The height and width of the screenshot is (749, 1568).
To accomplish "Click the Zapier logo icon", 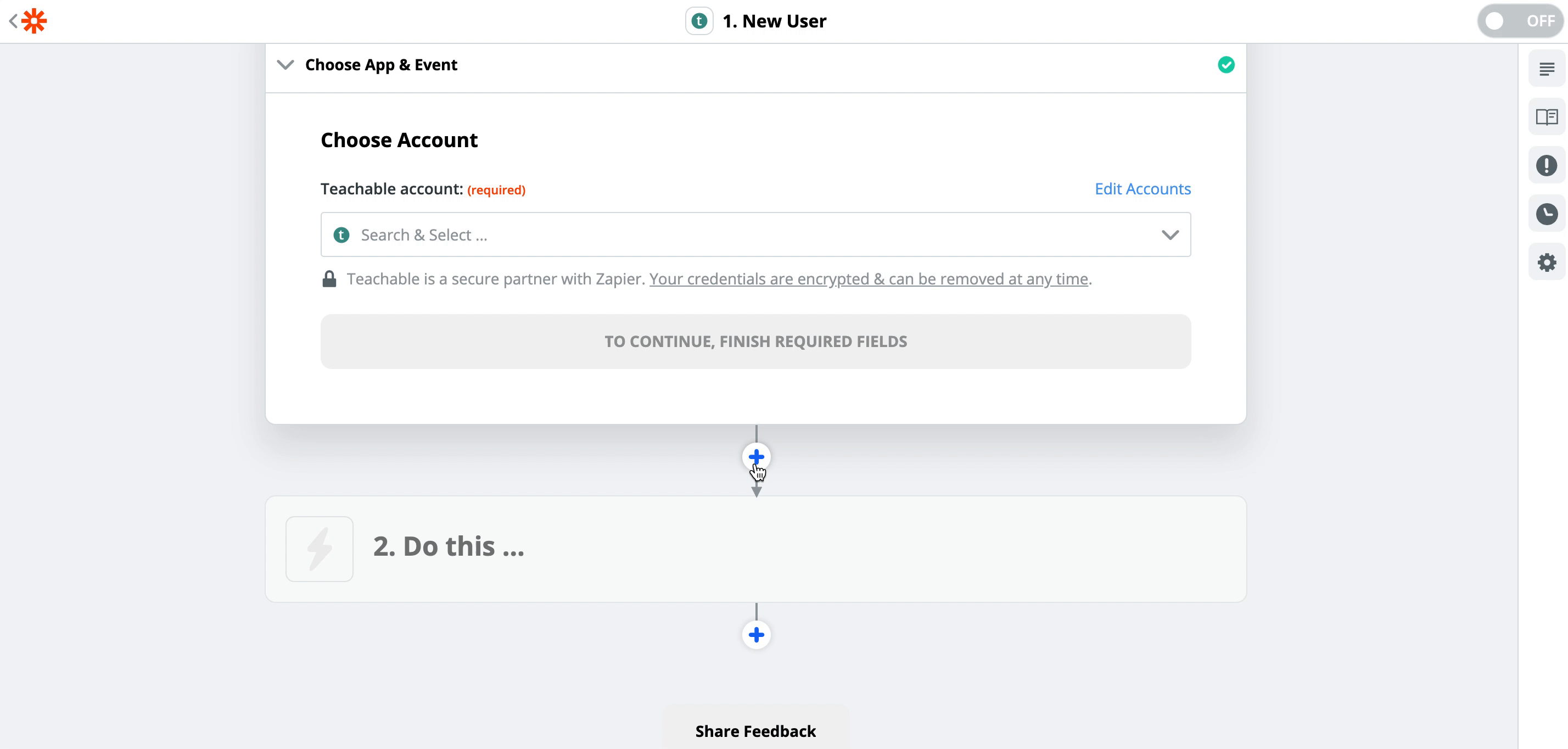I will tap(34, 21).
